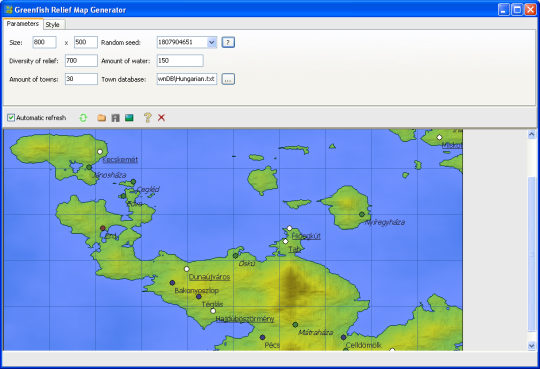Click the green refresh arrows icon
This screenshot has width=540, height=369.
pos(83,118)
